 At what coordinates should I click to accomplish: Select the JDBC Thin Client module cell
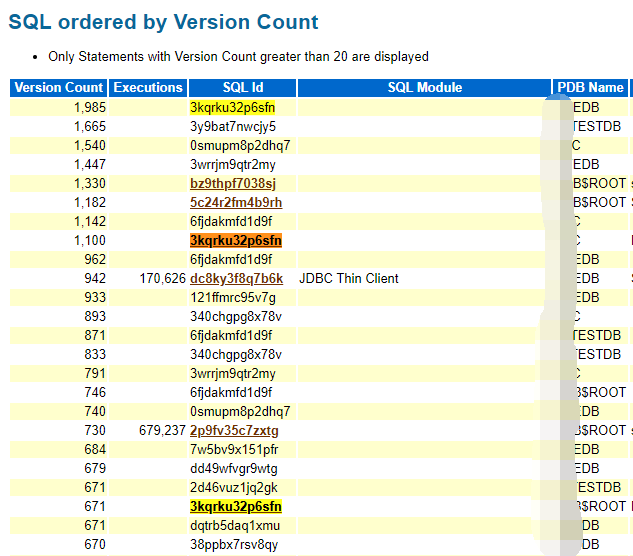tap(349, 279)
